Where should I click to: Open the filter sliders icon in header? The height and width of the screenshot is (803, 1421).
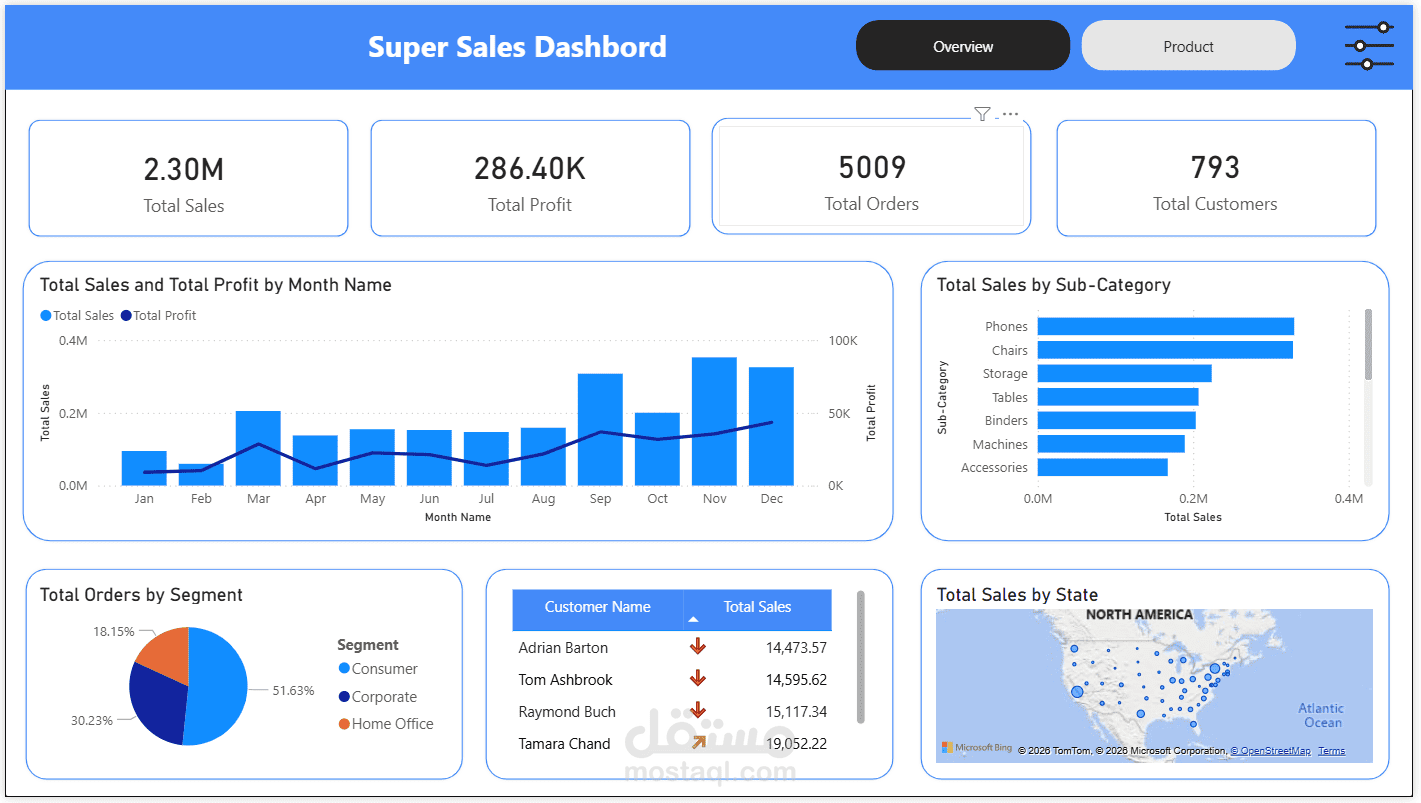[x=1370, y=45]
